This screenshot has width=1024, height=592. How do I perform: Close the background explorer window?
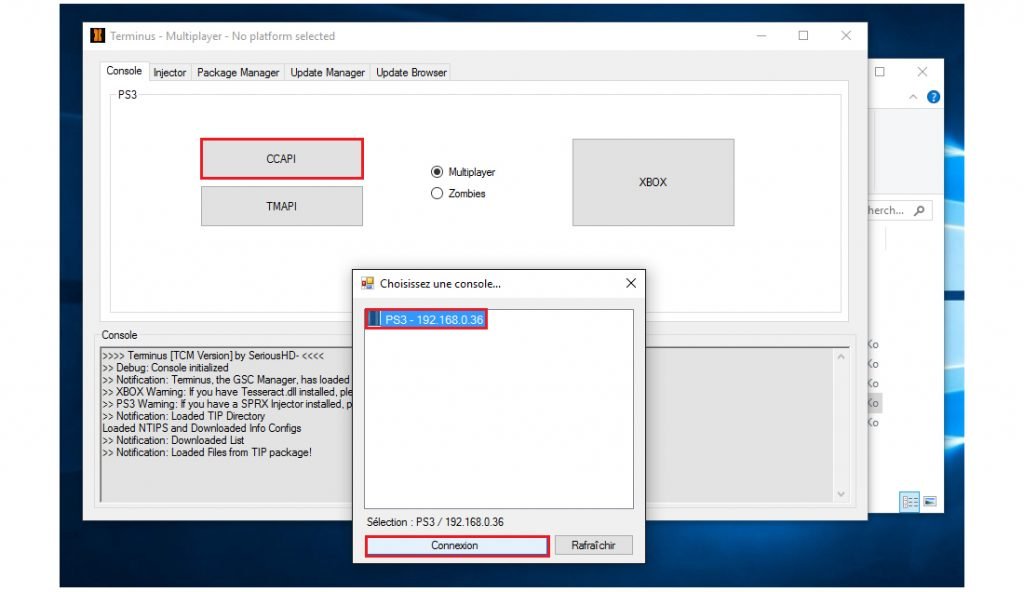pos(922,71)
